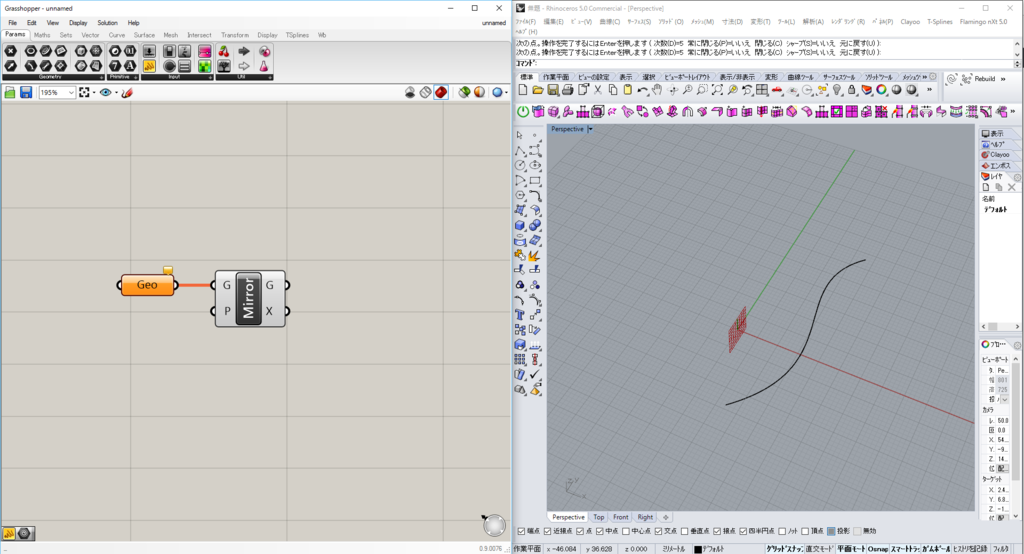1024x554 pixels.
Task: Open Transform tab in Grasshopper
Action: (234, 35)
